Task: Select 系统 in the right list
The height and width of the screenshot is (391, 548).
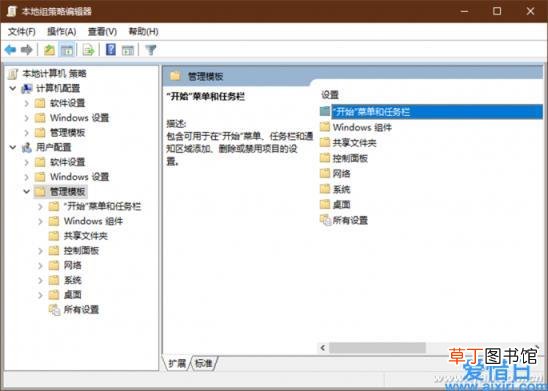Action: click(341, 189)
